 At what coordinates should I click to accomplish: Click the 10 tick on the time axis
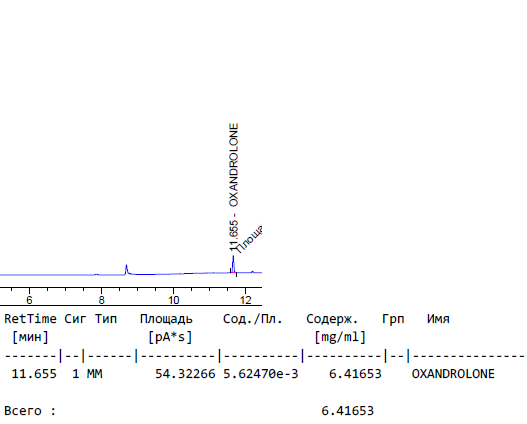point(173,300)
